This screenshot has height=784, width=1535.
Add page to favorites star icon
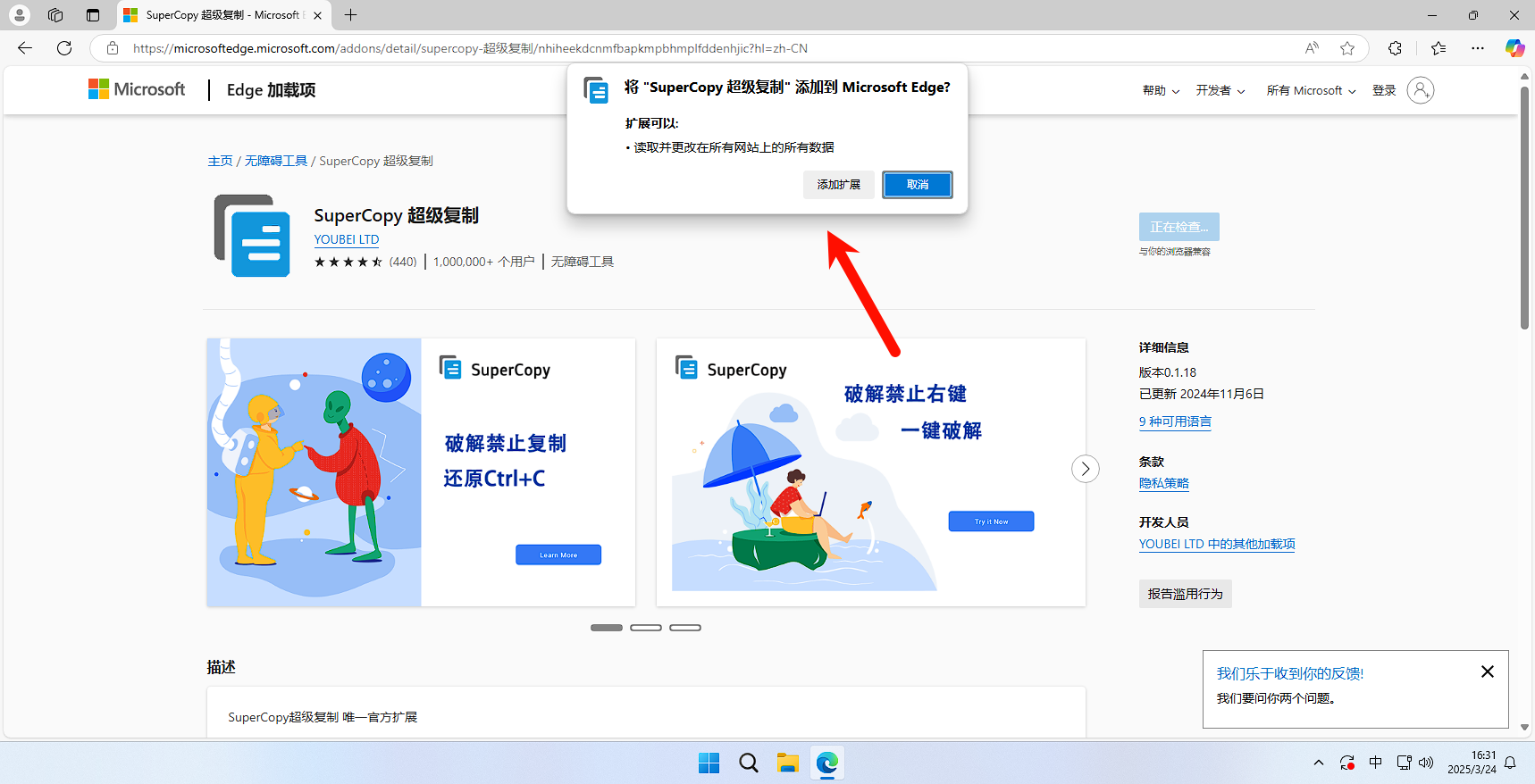(1347, 48)
